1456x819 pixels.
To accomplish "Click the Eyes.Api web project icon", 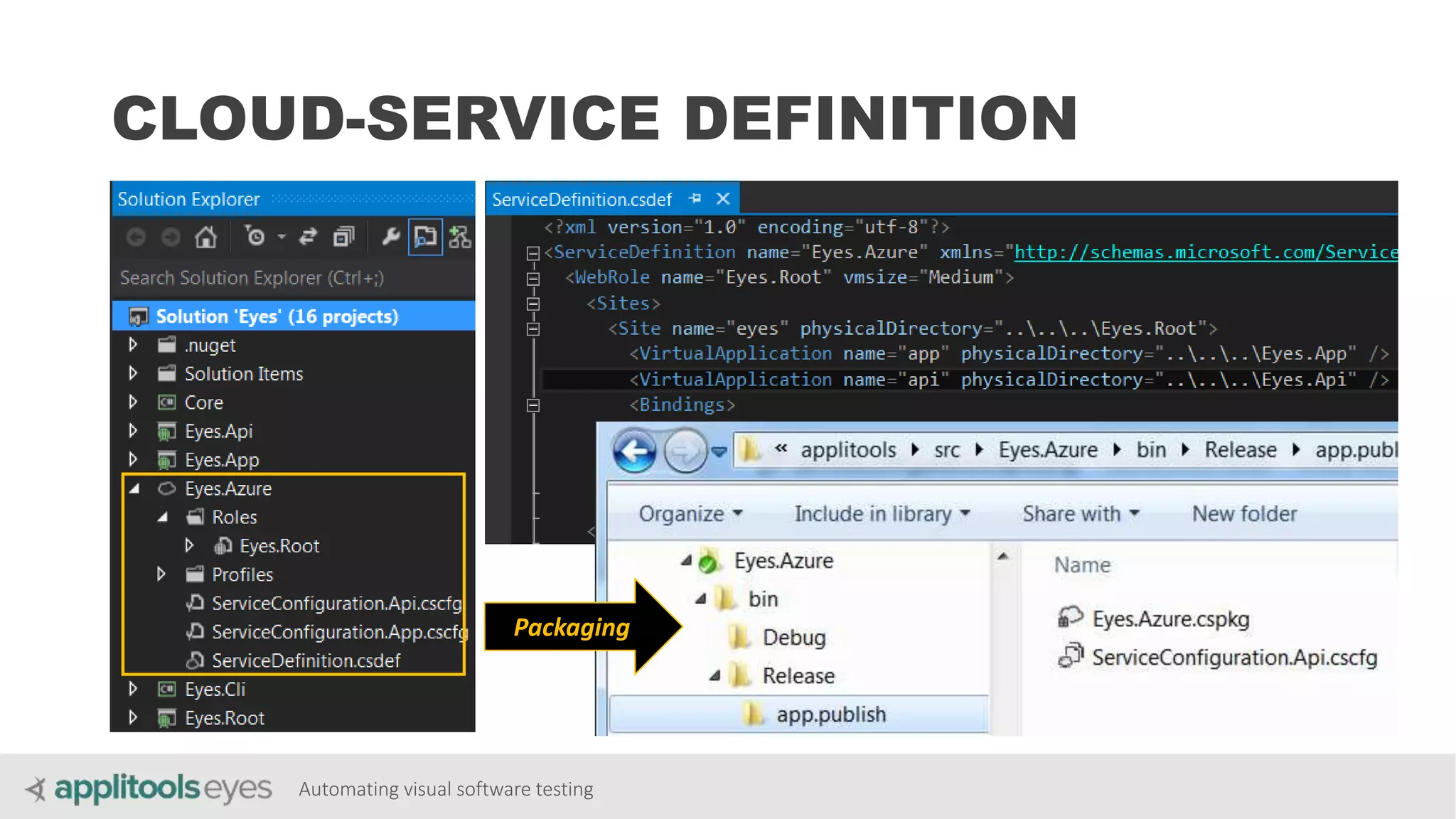I will [166, 432].
